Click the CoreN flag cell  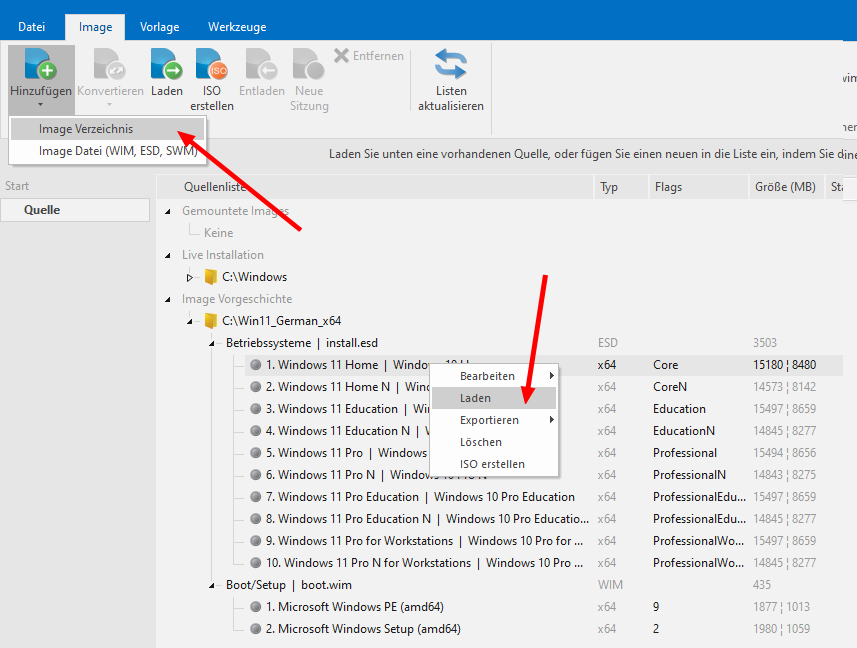(670, 387)
